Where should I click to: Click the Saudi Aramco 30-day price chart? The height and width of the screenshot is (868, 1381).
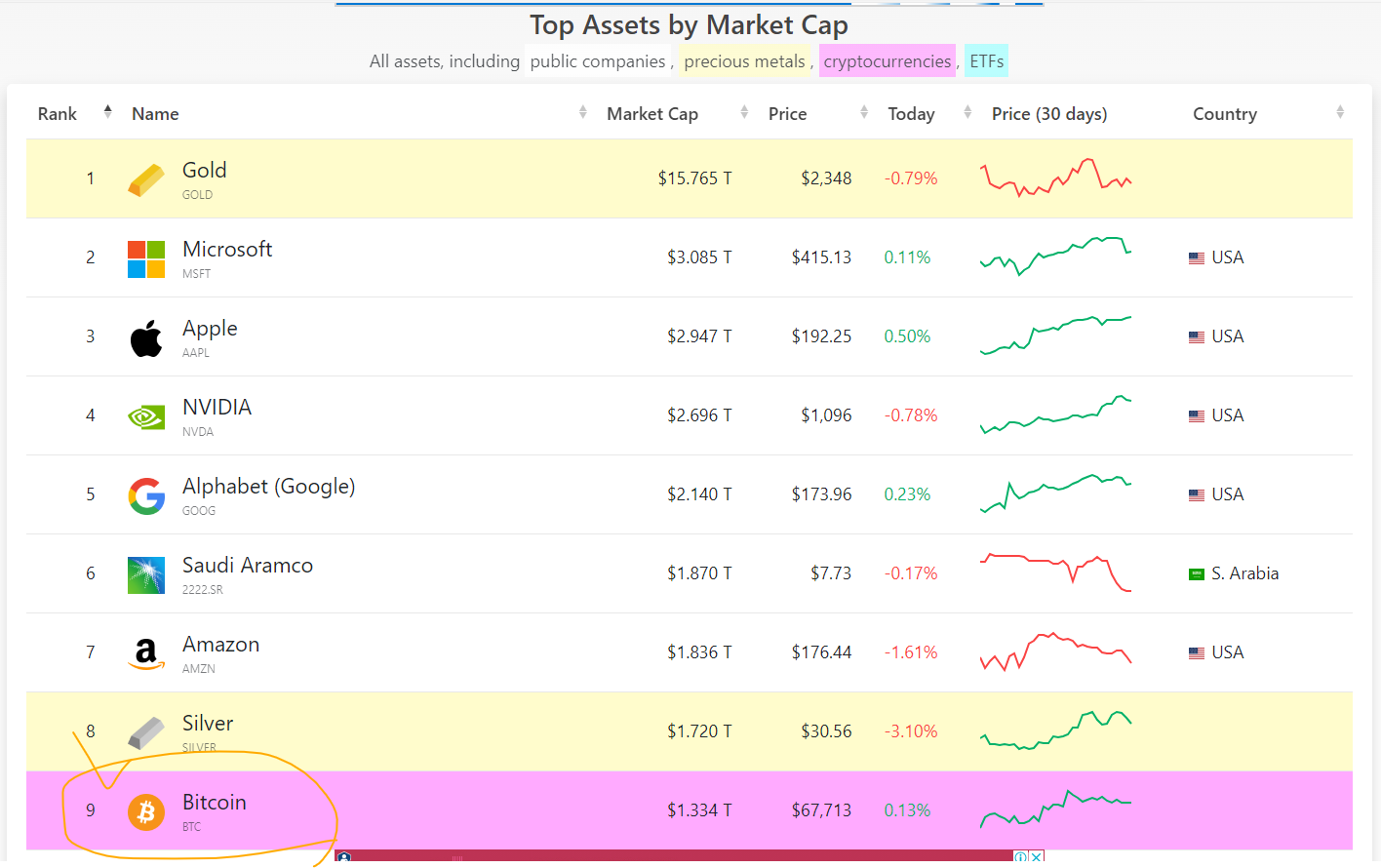pos(1055,572)
